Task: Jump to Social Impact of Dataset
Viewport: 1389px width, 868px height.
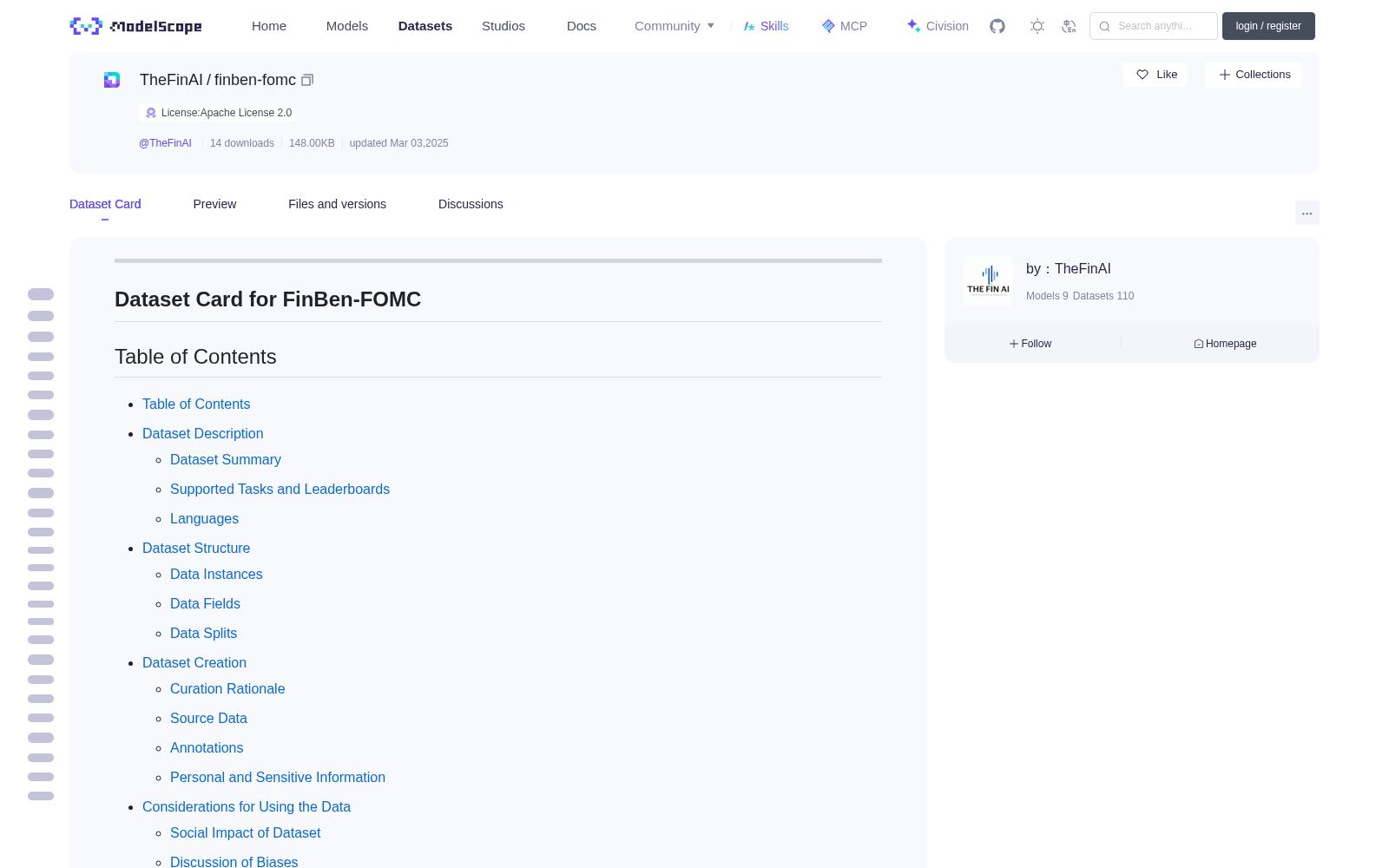Action: (x=245, y=833)
